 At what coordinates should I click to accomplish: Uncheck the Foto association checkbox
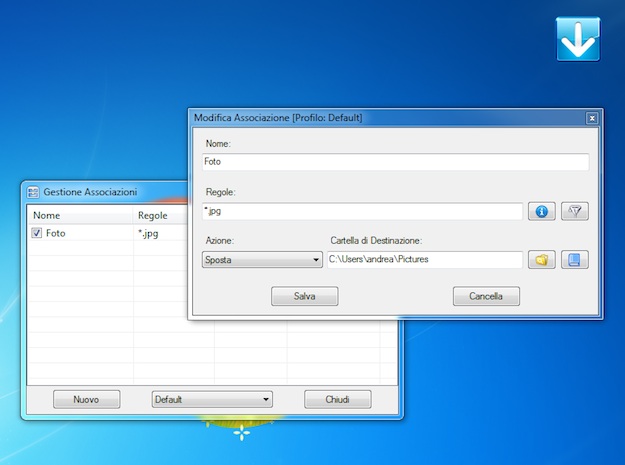pyautogui.click(x=37, y=234)
